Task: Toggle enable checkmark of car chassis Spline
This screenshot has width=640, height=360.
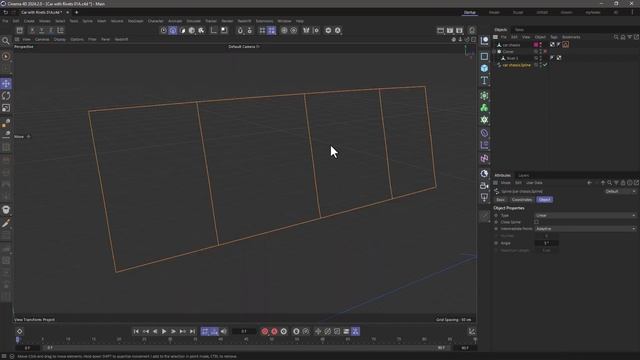Action: coord(546,65)
